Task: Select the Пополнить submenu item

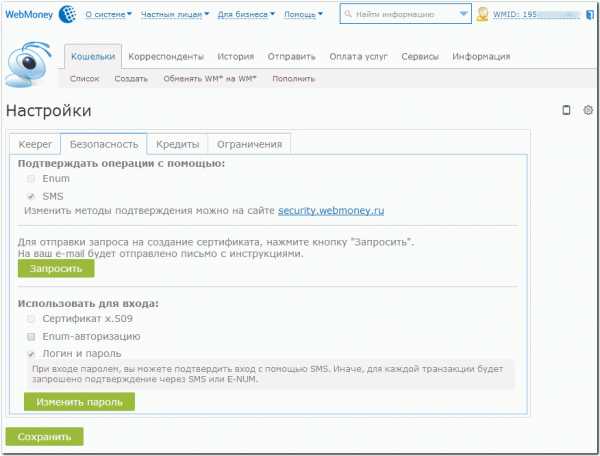Action: tap(294, 79)
